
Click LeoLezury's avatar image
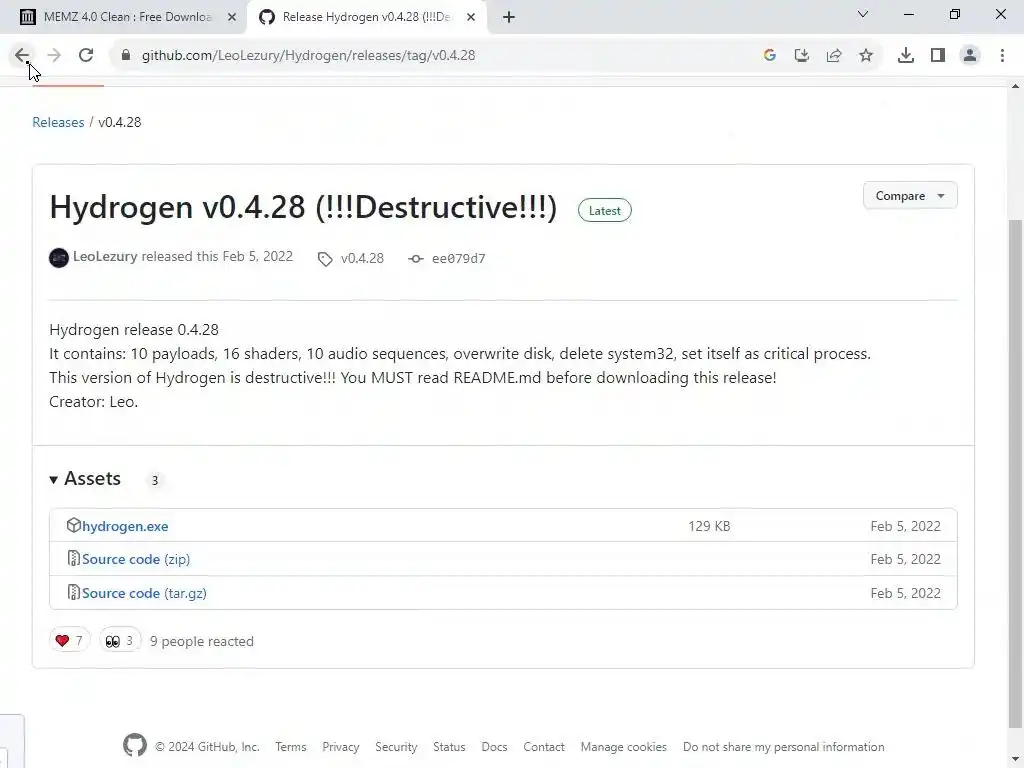(59, 258)
